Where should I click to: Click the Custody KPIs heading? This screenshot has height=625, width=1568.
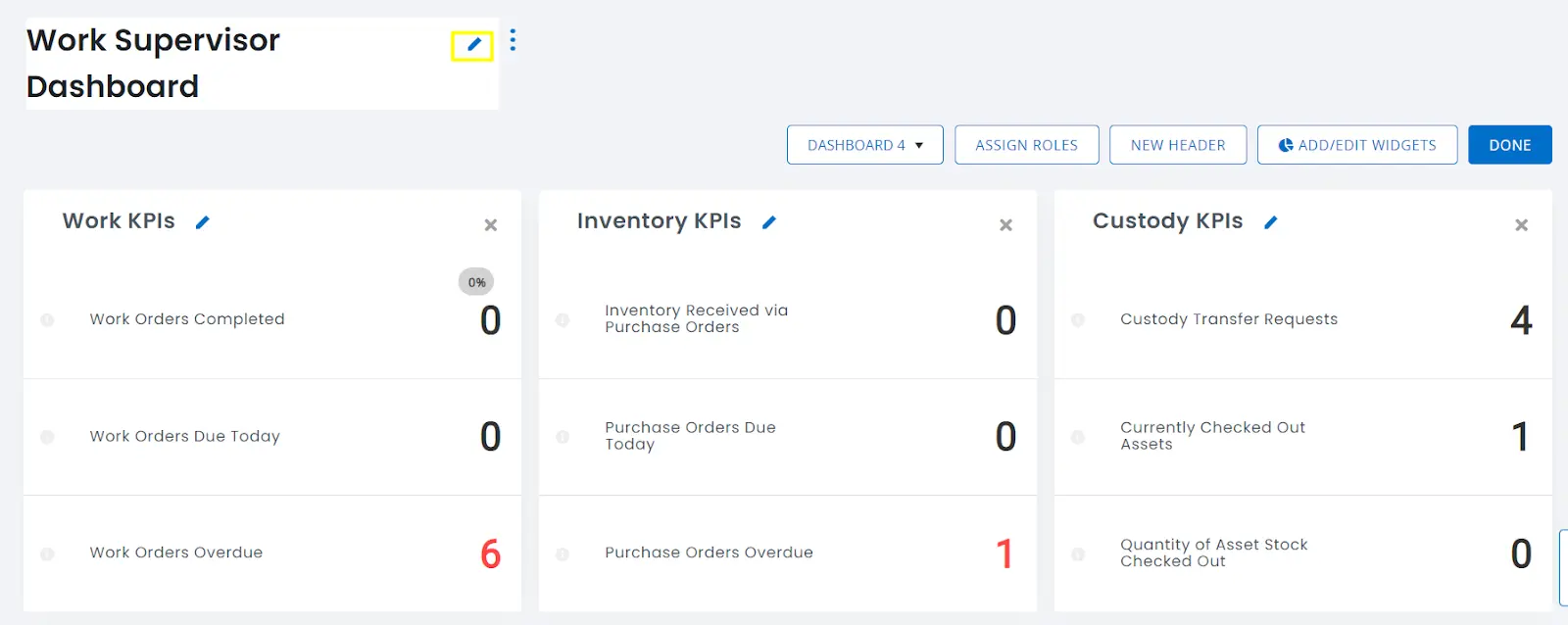pos(1168,221)
